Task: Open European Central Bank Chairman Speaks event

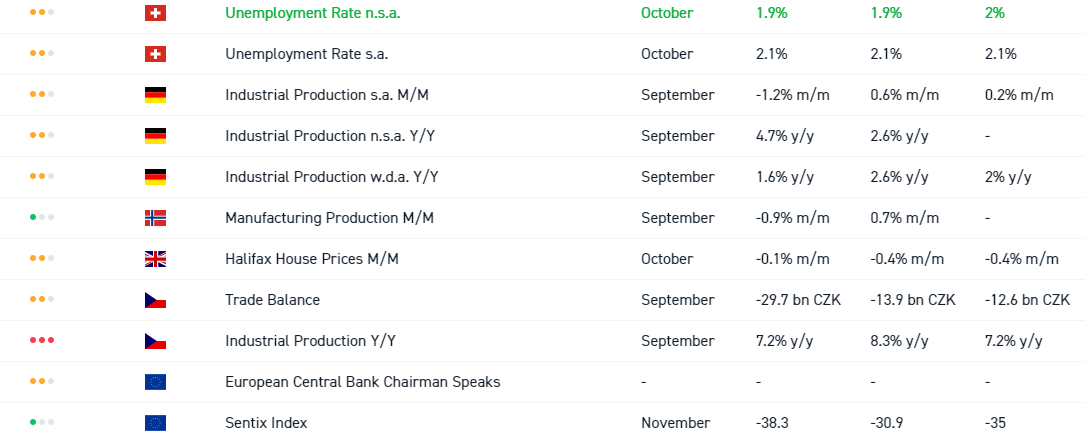Action: pos(362,382)
